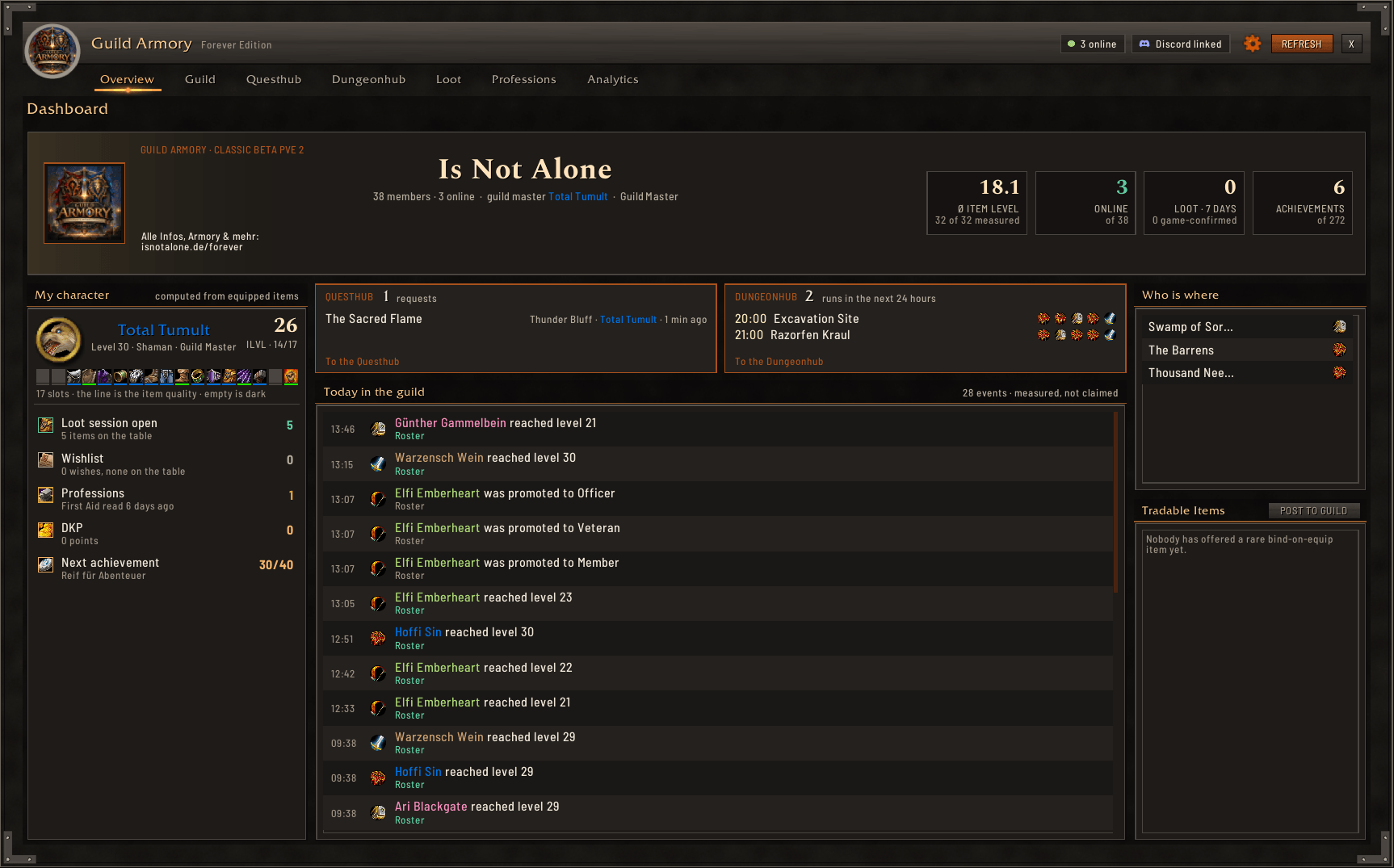Click the Professions row icon

[x=46, y=495]
